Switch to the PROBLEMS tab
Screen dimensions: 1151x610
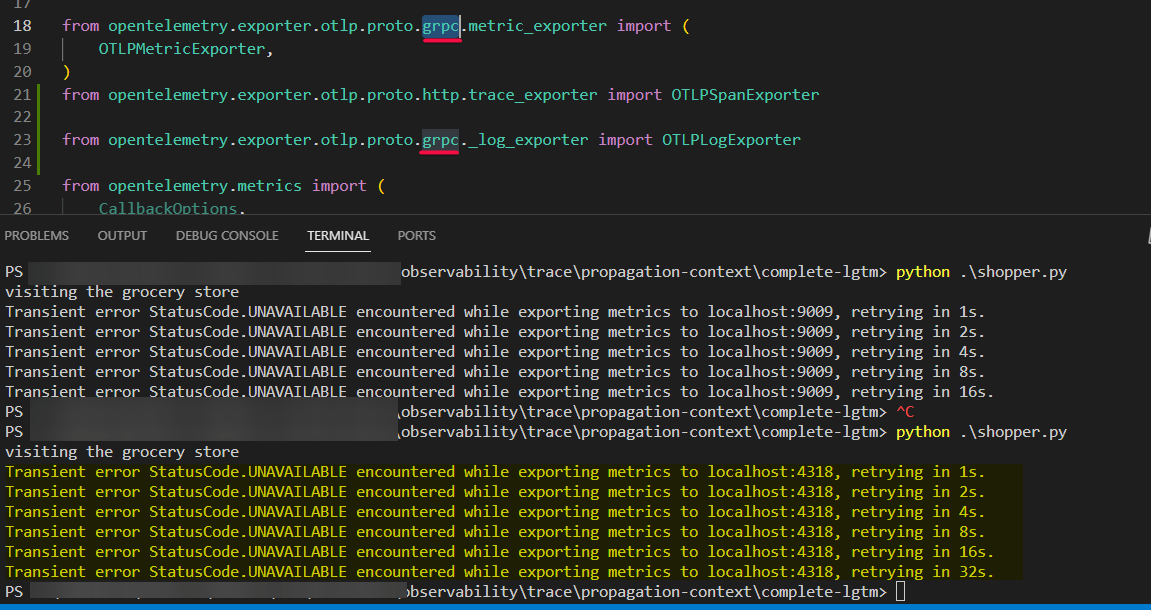[x=37, y=235]
